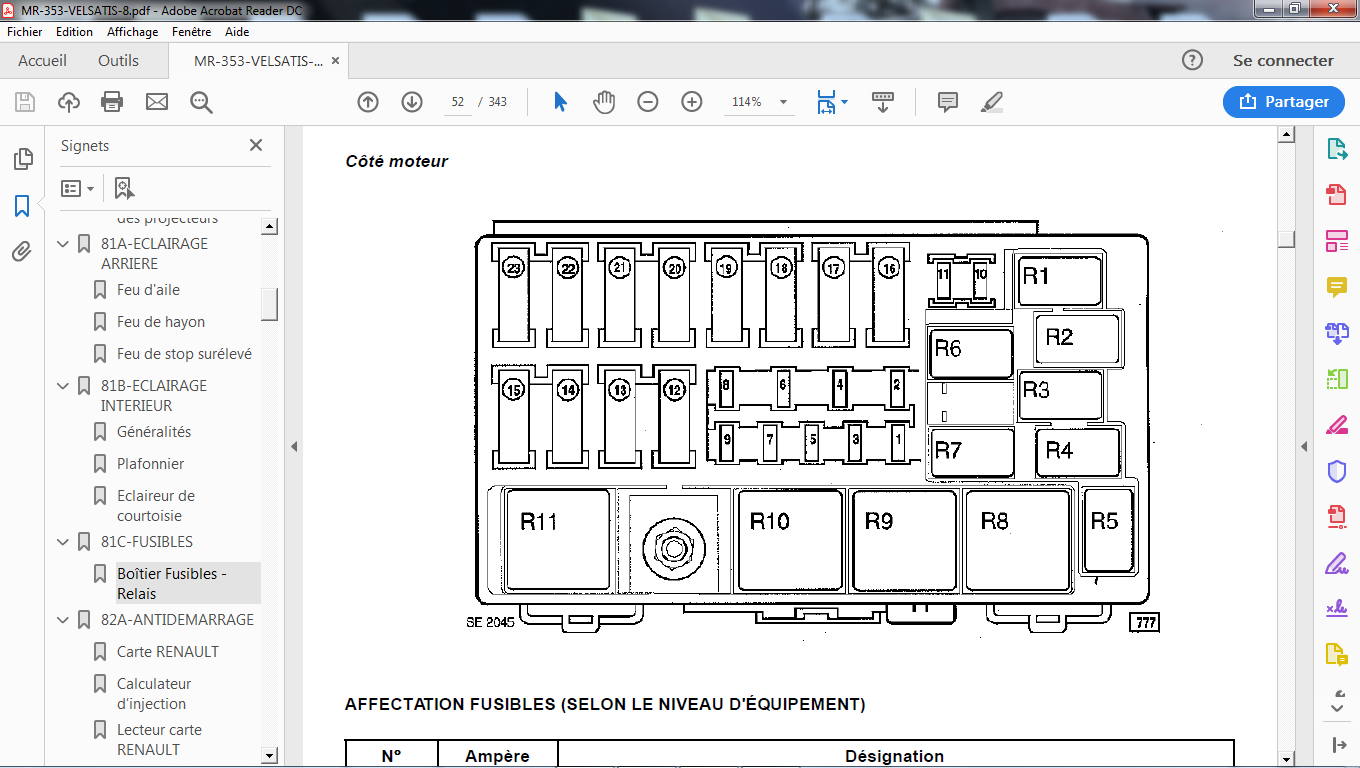The width and height of the screenshot is (1360, 768).
Task: Collapse the 81C-FUSIBLES bookmark group
Action: click(x=64, y=542)
